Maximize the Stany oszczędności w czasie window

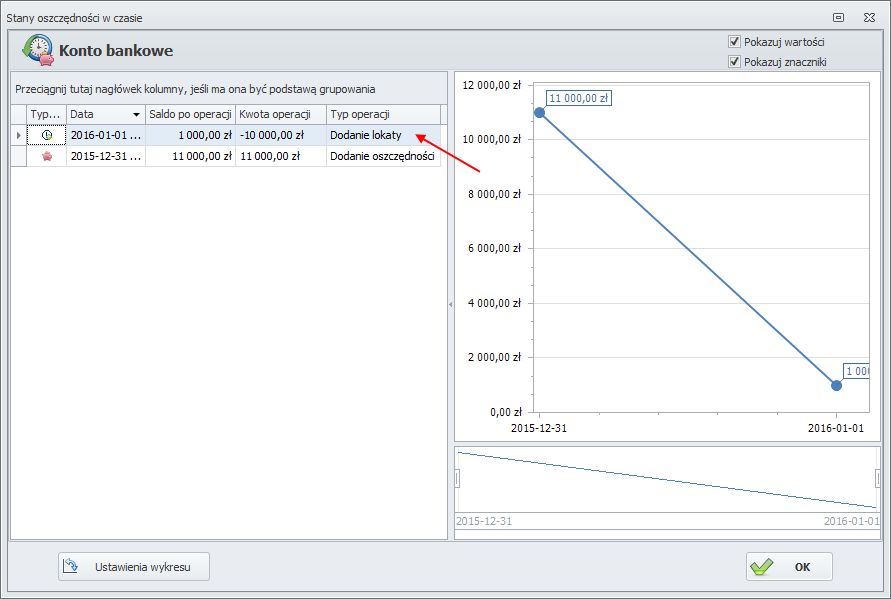coord(838,17)
